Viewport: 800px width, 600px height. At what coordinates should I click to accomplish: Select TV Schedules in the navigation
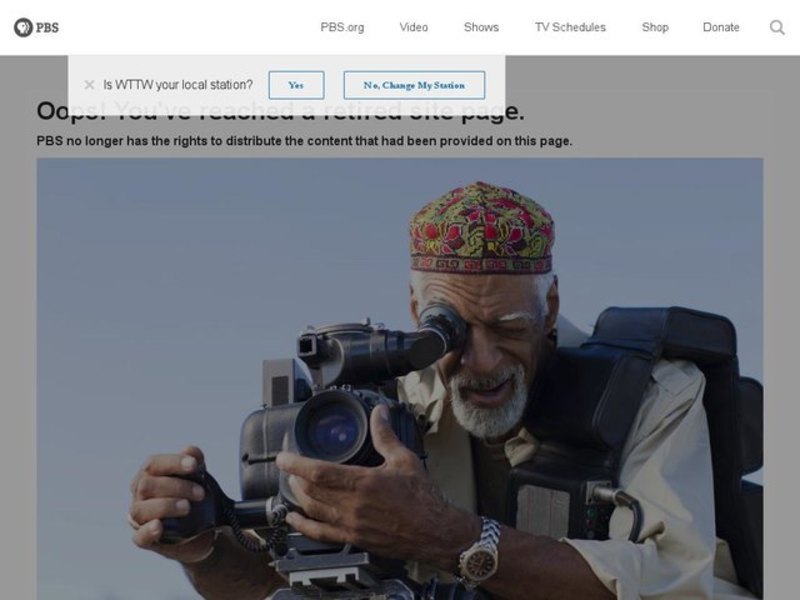tap(570, 27)
